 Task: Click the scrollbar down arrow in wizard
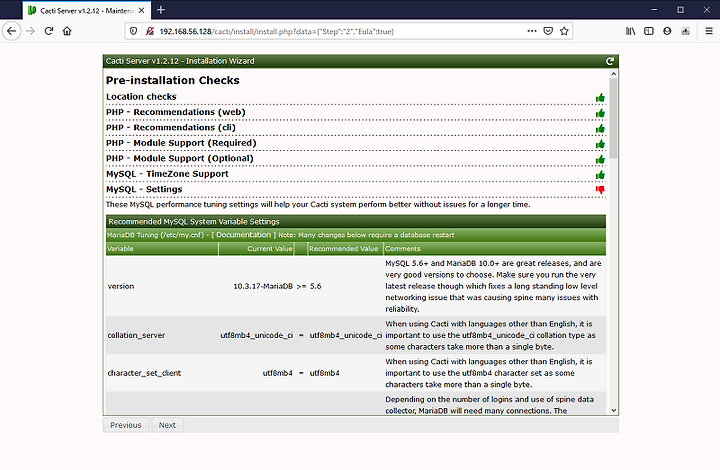[x=614, y=411]
